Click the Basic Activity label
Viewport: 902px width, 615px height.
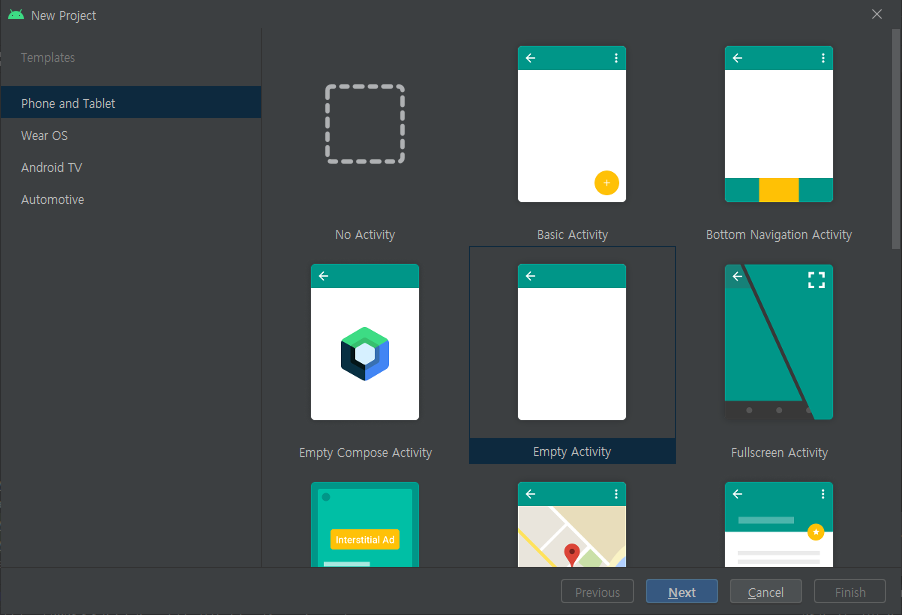[572, 235]
